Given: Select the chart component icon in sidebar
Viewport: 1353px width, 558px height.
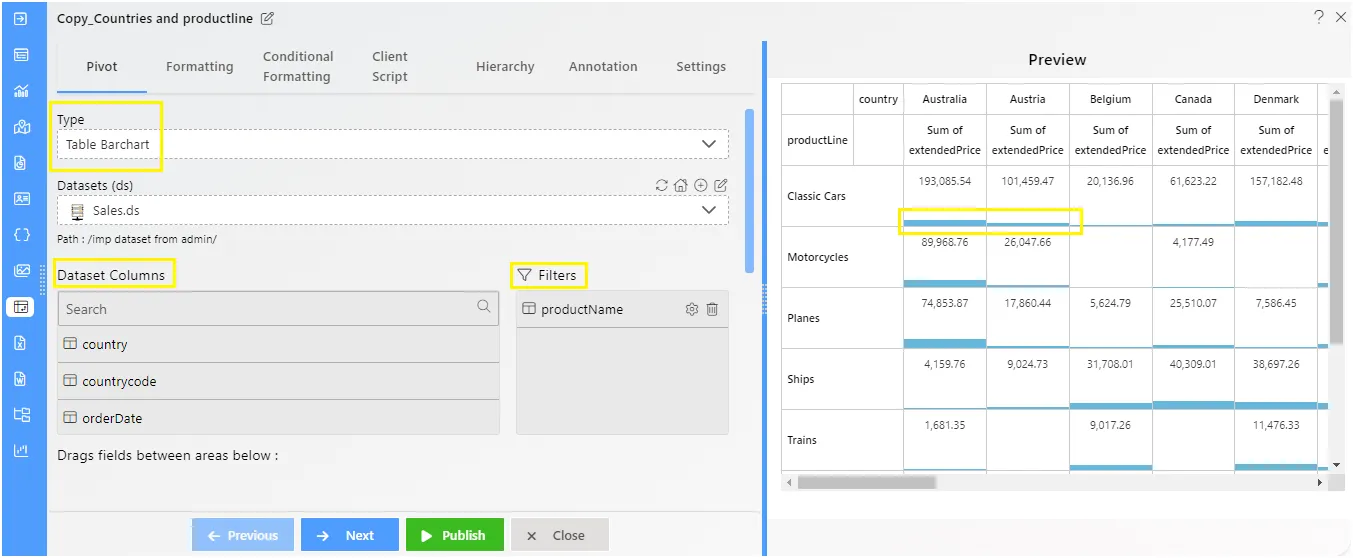Looking at the screenshot, I should pyautogui.click(x=21, y=91).
